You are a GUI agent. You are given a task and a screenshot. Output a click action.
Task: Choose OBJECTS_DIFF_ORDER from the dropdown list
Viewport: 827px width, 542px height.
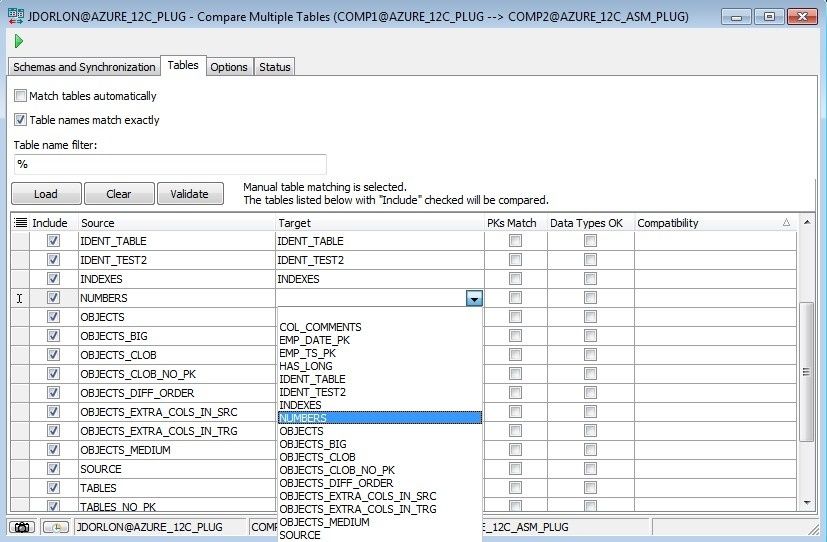click(x=380, y=483)
